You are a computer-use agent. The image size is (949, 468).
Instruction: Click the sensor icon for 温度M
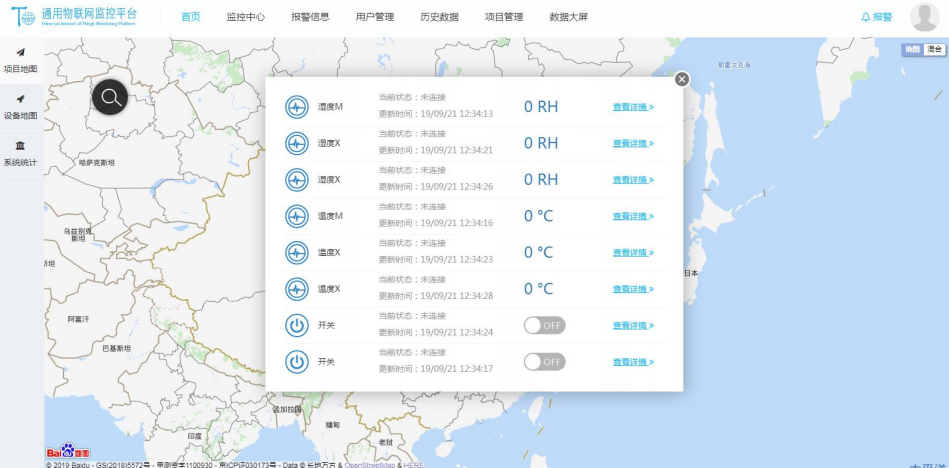tap(296, 216)
